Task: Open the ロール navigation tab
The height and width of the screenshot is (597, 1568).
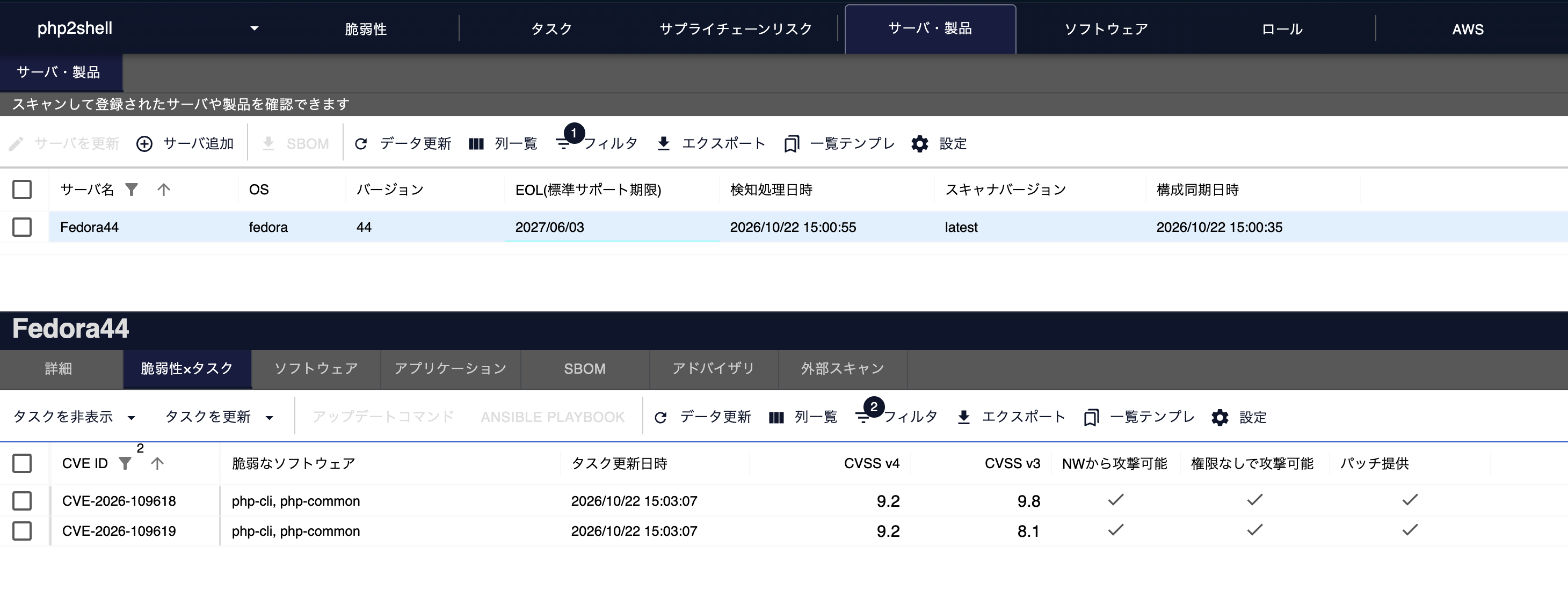Action: (x=1281, y=28)
